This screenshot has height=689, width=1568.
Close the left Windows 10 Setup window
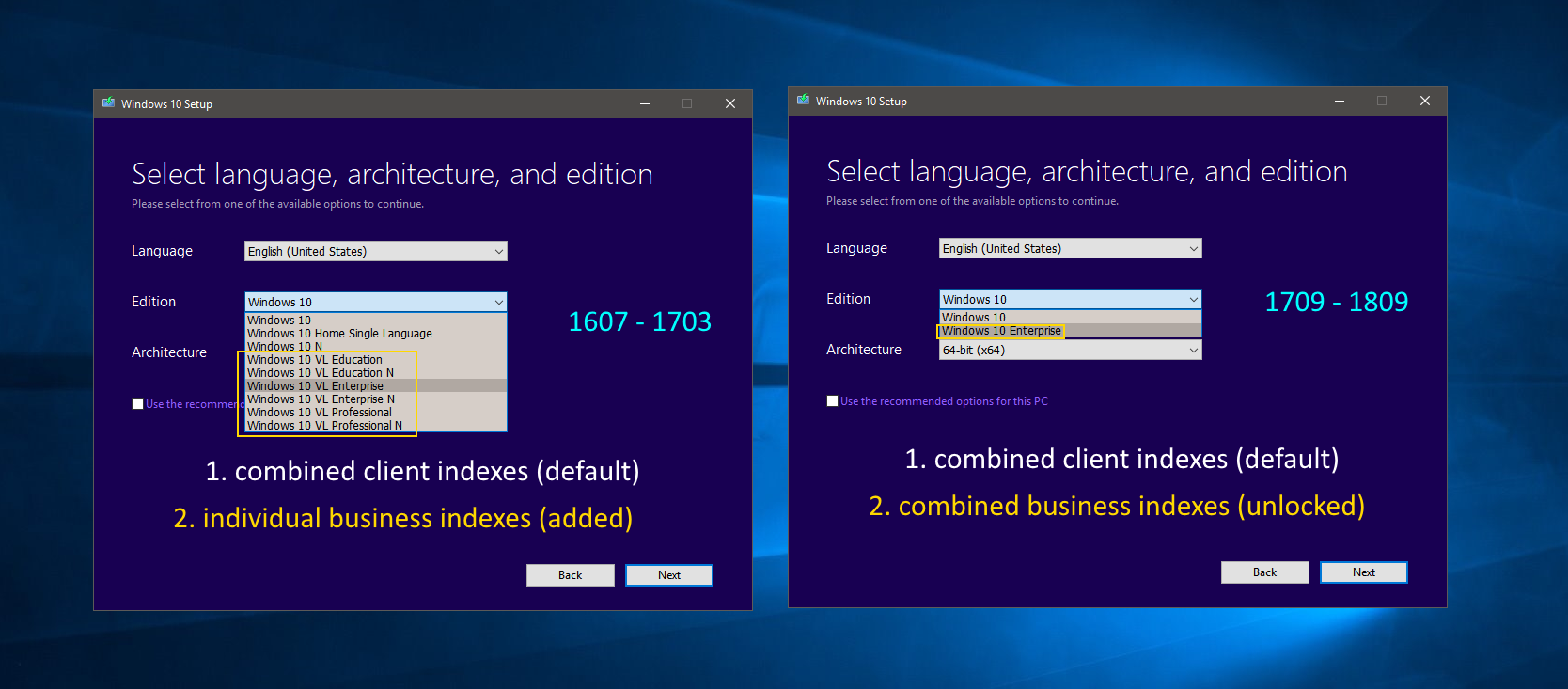pyautogui.click(x=729, y=103)
